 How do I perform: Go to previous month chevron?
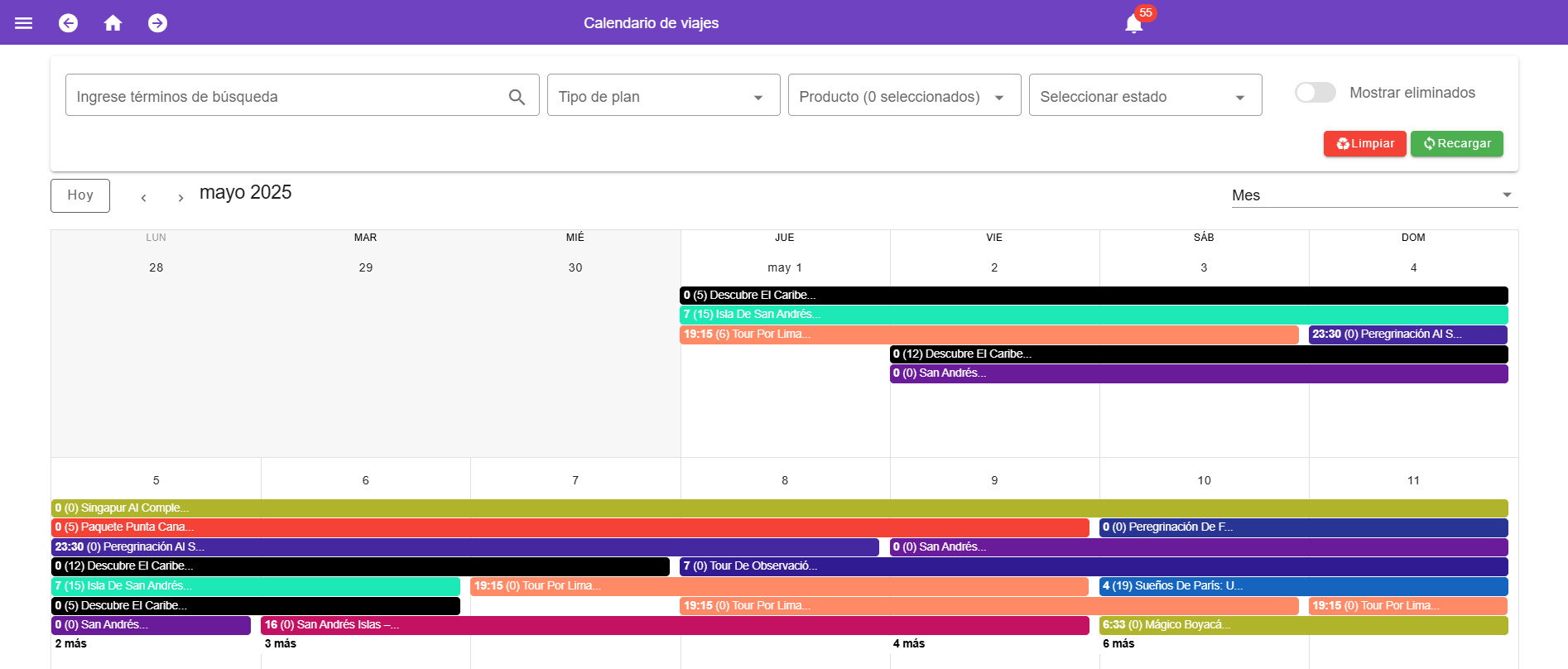143,198
